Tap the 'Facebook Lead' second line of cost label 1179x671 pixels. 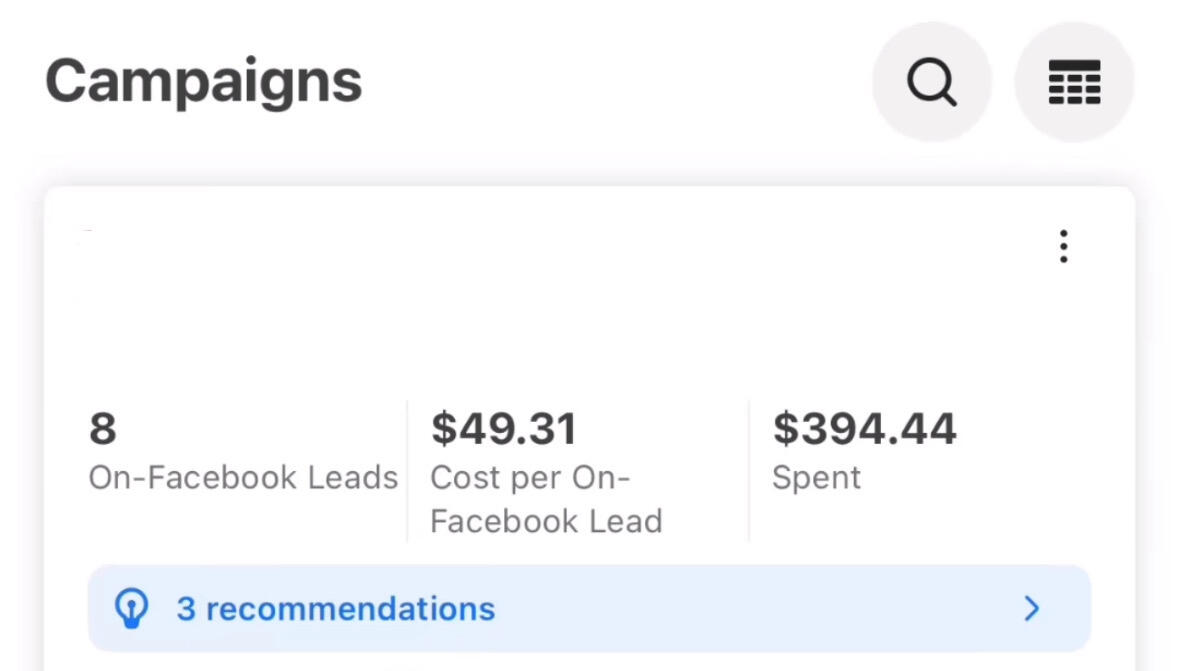click(x=546, y=521)
